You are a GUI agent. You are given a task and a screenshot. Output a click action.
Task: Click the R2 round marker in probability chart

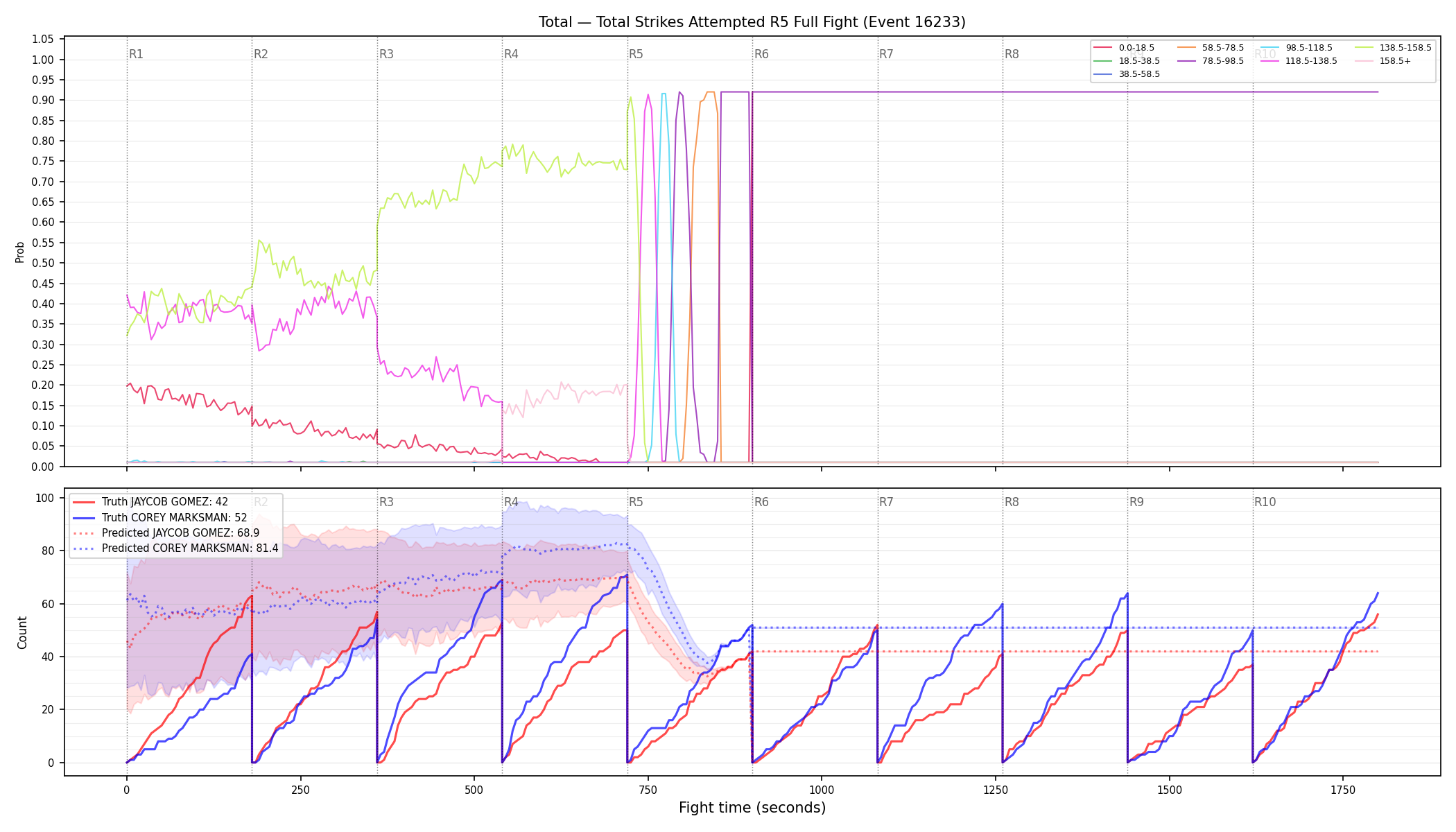tap(261, 54)
